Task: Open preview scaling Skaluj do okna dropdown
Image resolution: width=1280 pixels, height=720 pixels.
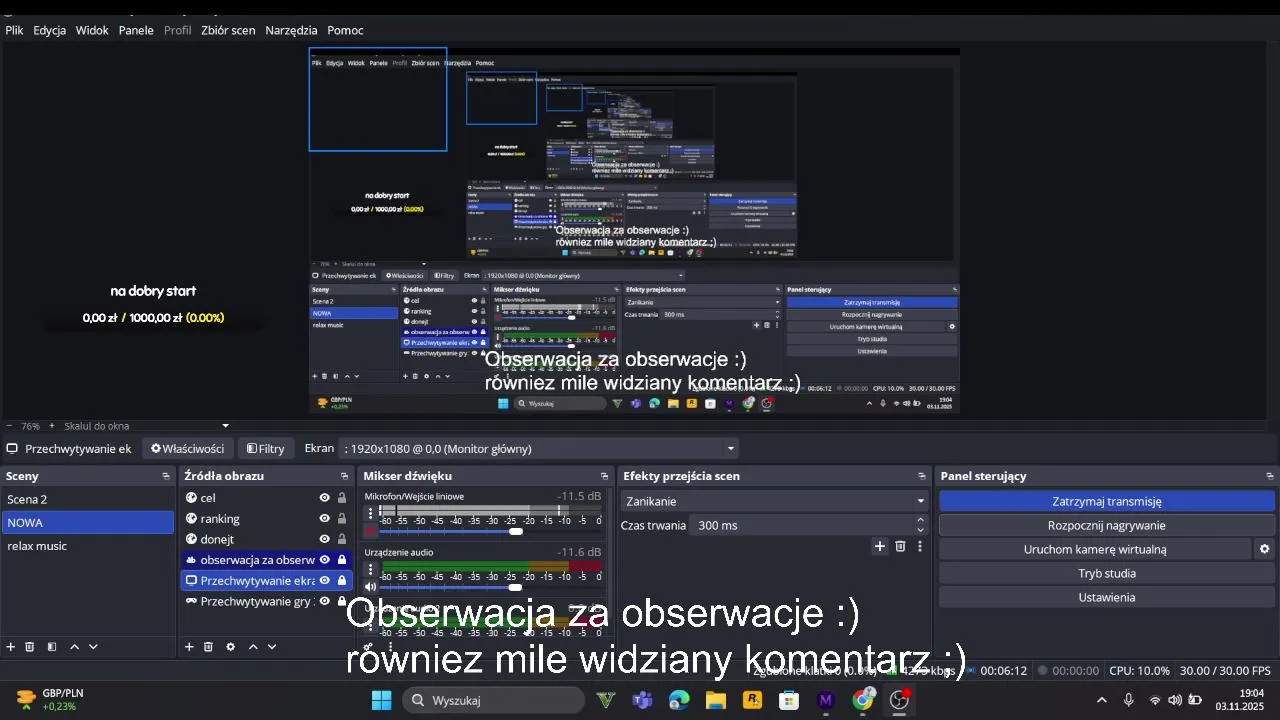Action: pyautogui.click(x=147, y=426)
